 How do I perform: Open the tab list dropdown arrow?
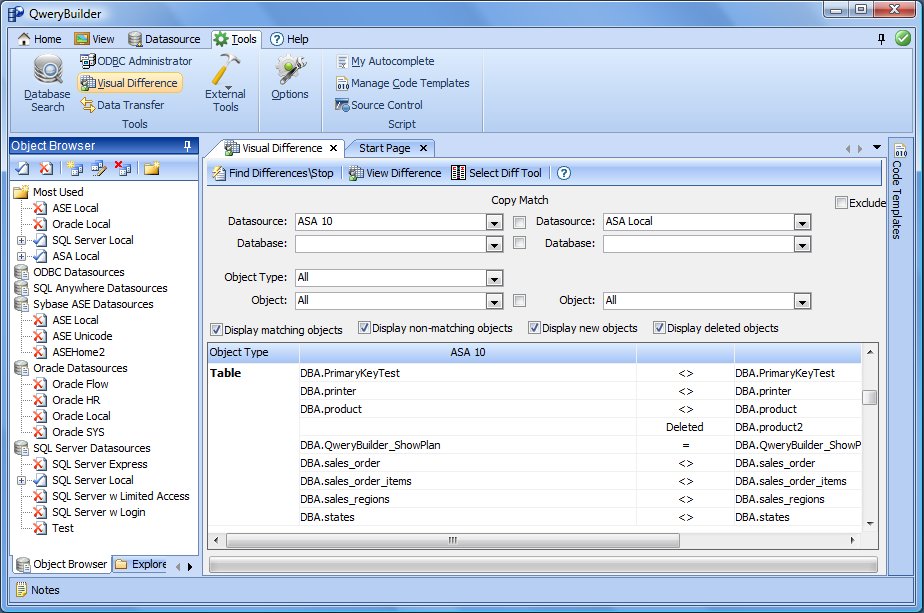point(877,147)
